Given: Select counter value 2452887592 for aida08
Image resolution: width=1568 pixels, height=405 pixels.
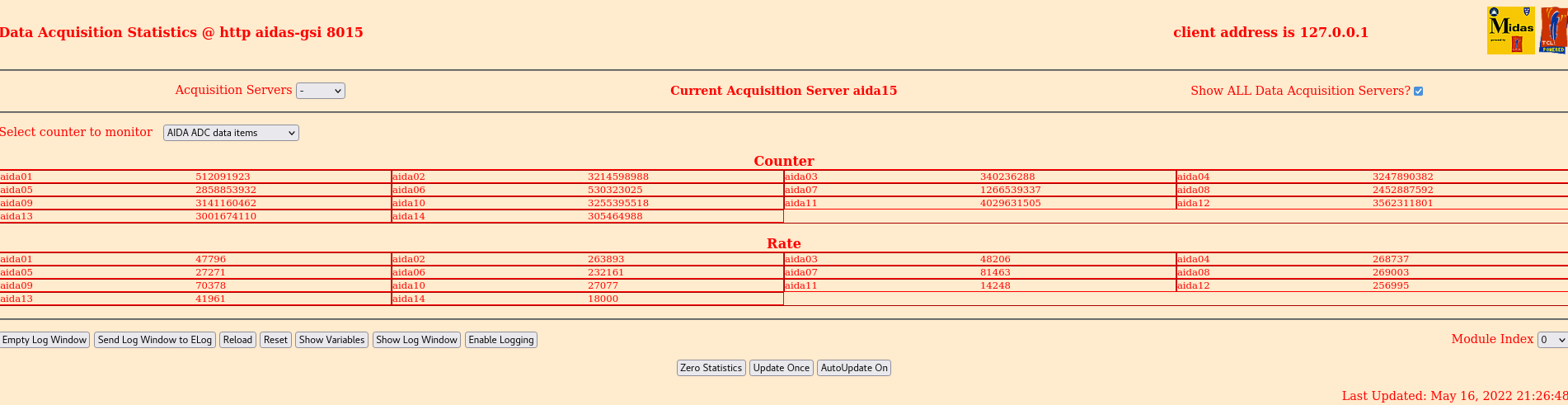Looking at the screenshot, I should (1403, 190).
